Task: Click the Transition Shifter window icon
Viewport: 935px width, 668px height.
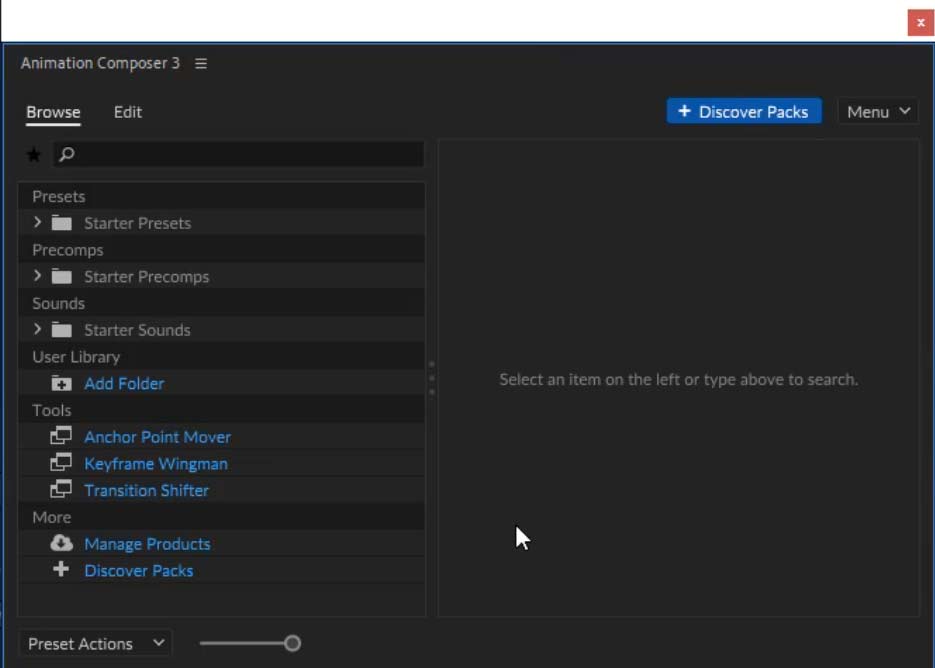Action: click(x=61, y=490)
